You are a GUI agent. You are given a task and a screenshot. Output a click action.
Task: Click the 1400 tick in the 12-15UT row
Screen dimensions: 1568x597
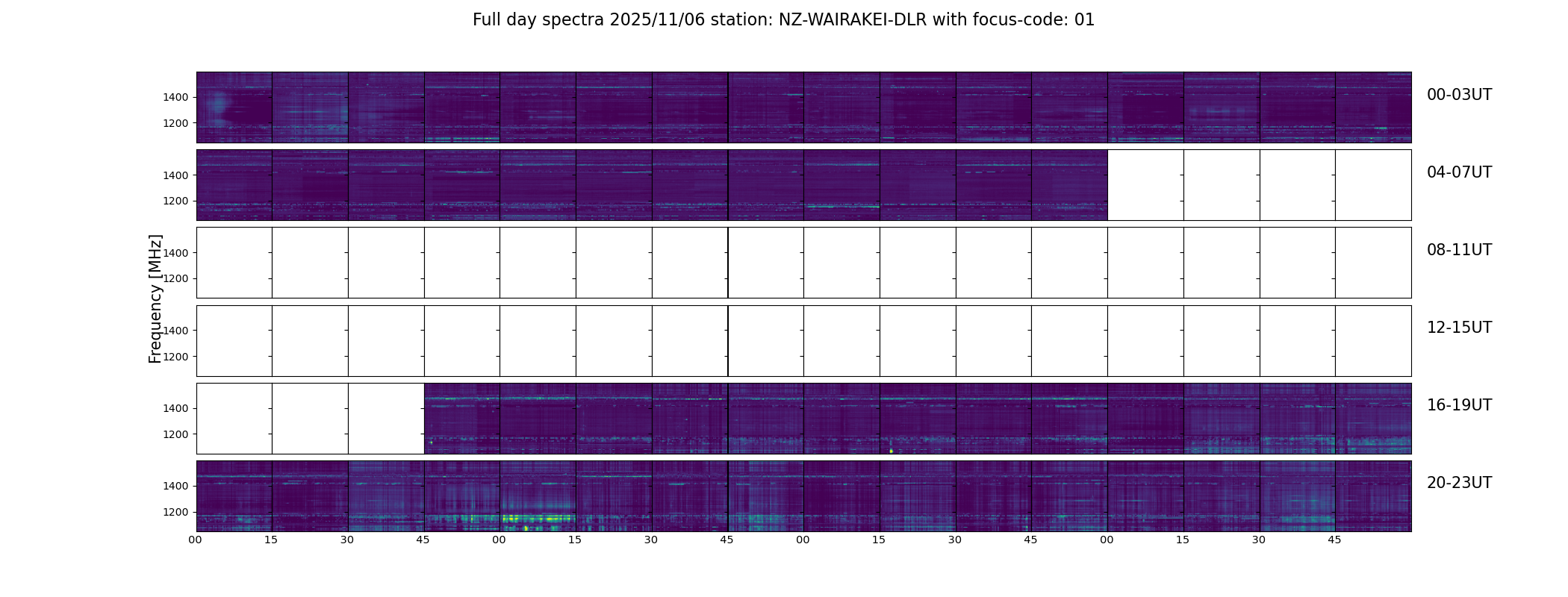pyautogui.click(x=178, y=331)
